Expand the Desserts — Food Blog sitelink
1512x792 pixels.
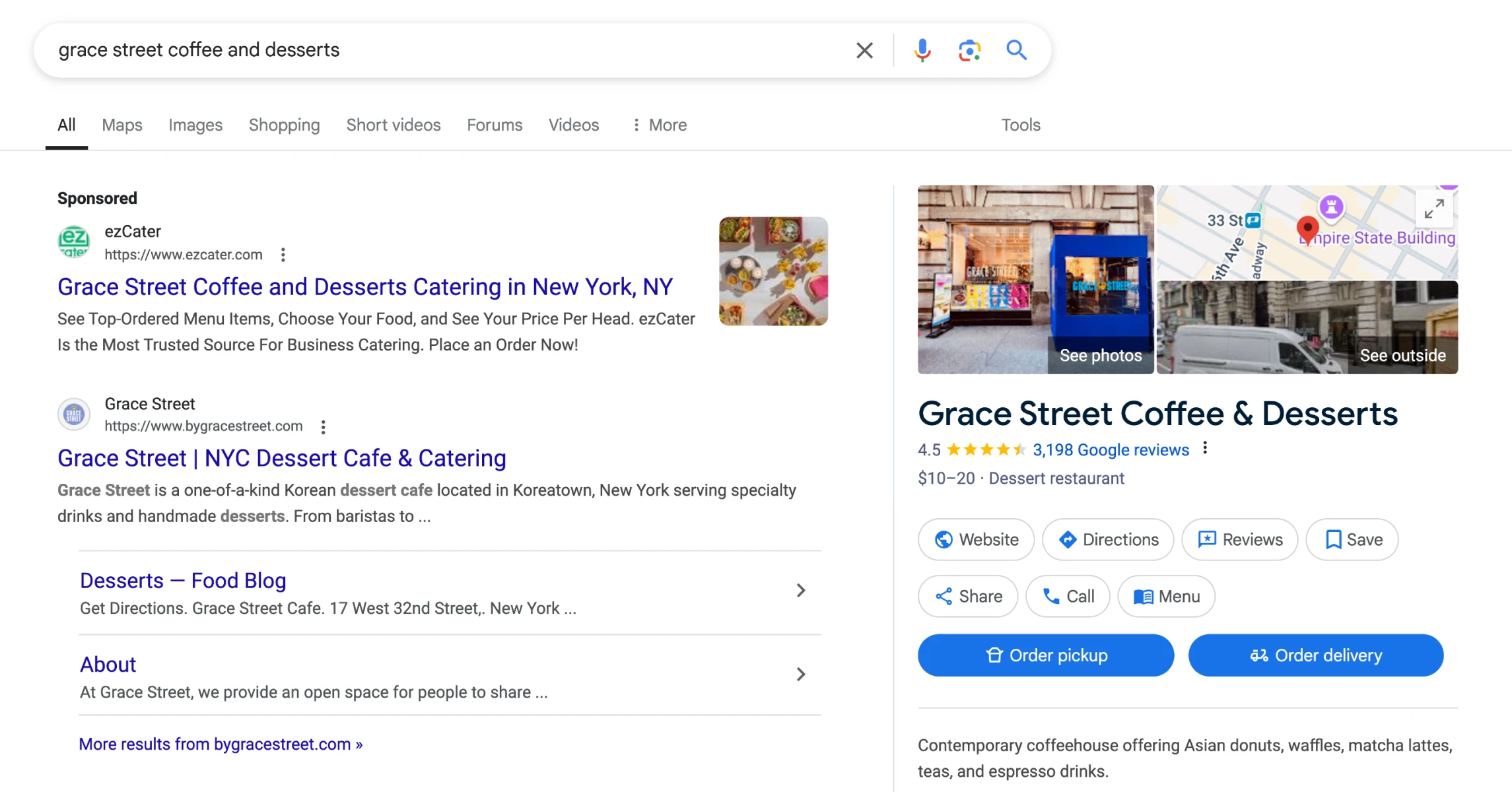[800, 590]
